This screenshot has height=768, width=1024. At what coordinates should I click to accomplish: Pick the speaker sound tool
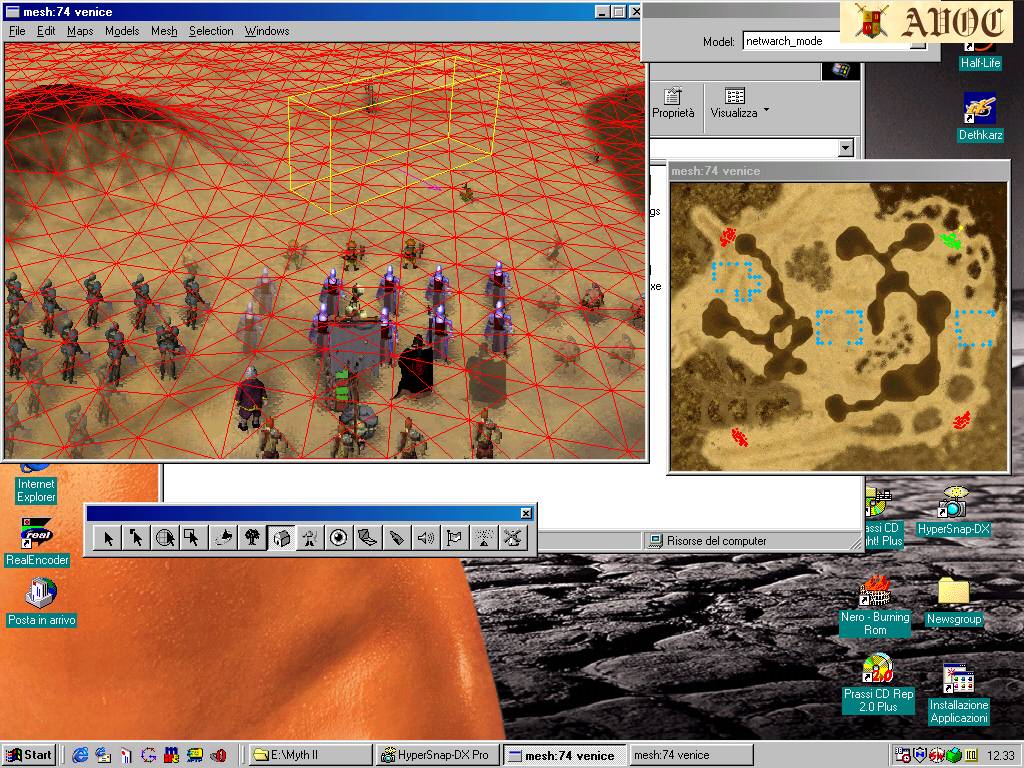point(425,537)
